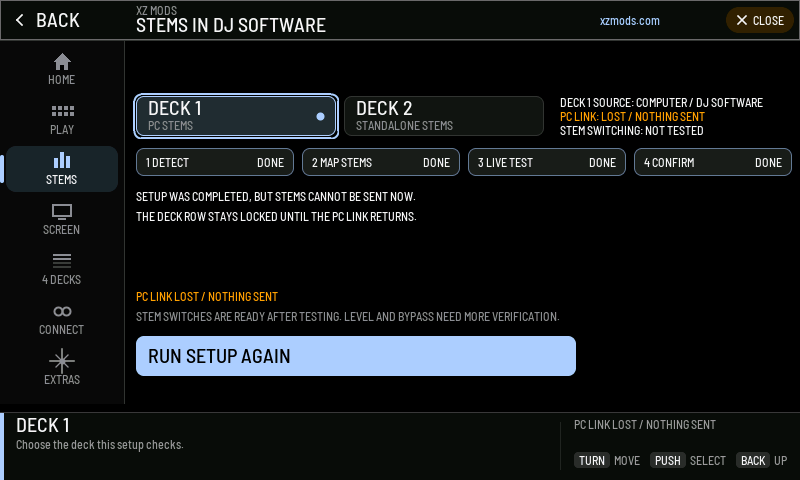Select Deck 1 PC Stems
This screenshot has width=800, height=480.
[x=236, y=116]
